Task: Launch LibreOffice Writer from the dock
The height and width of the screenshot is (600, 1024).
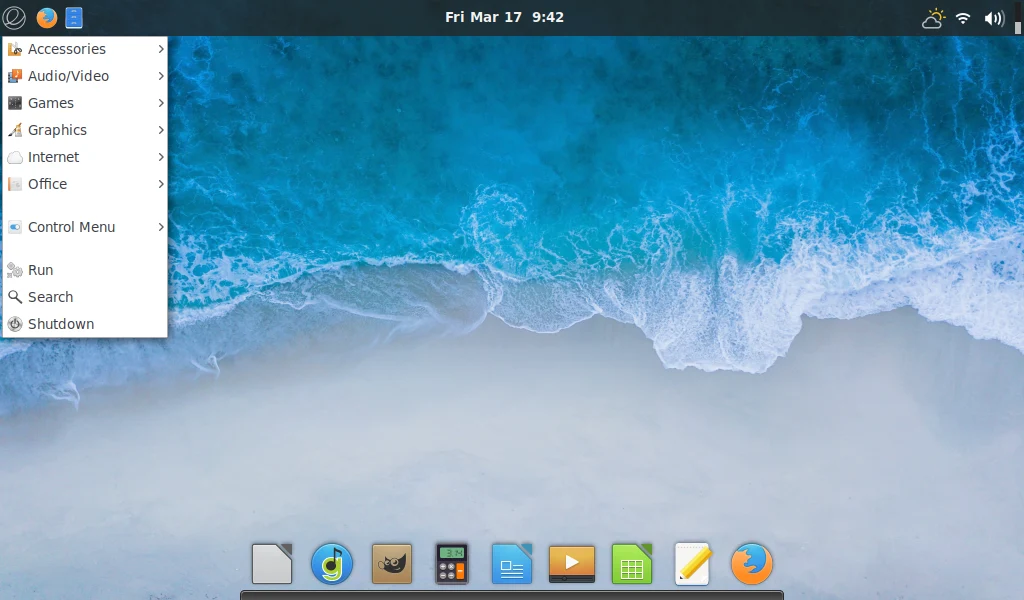Action: tap(271, 563)
